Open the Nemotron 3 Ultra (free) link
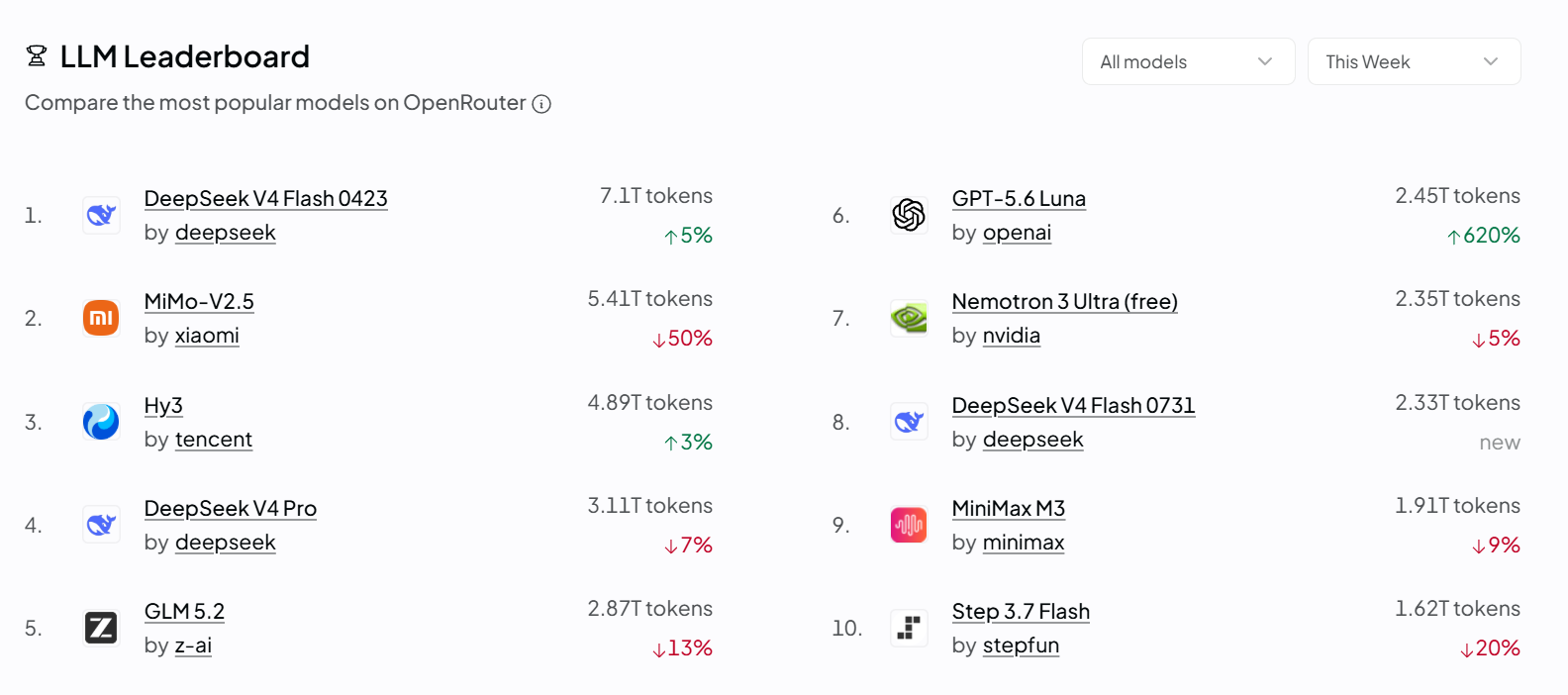 pyautogui.click(x=1064, y=301)
